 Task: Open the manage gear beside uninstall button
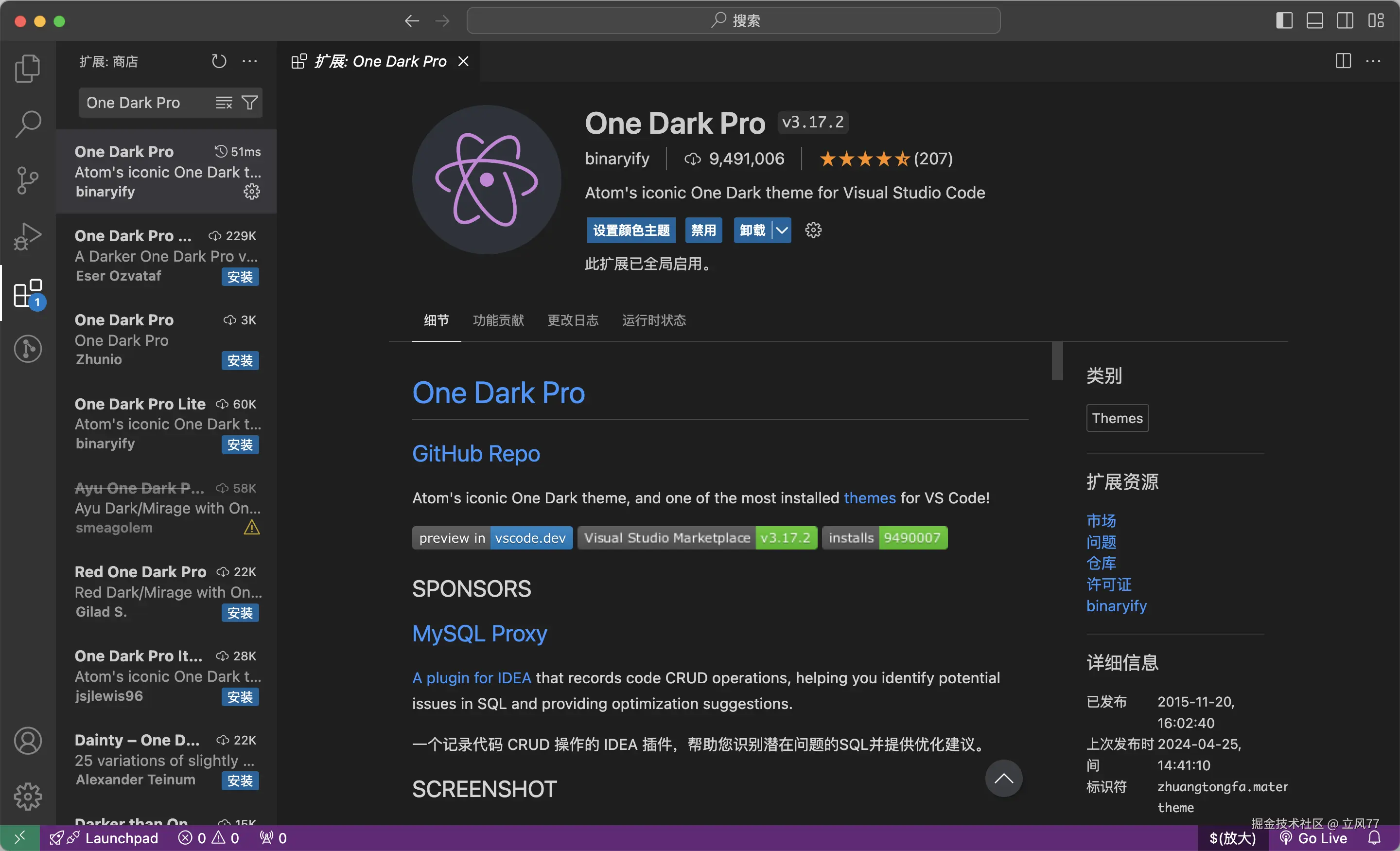(813, 230)
